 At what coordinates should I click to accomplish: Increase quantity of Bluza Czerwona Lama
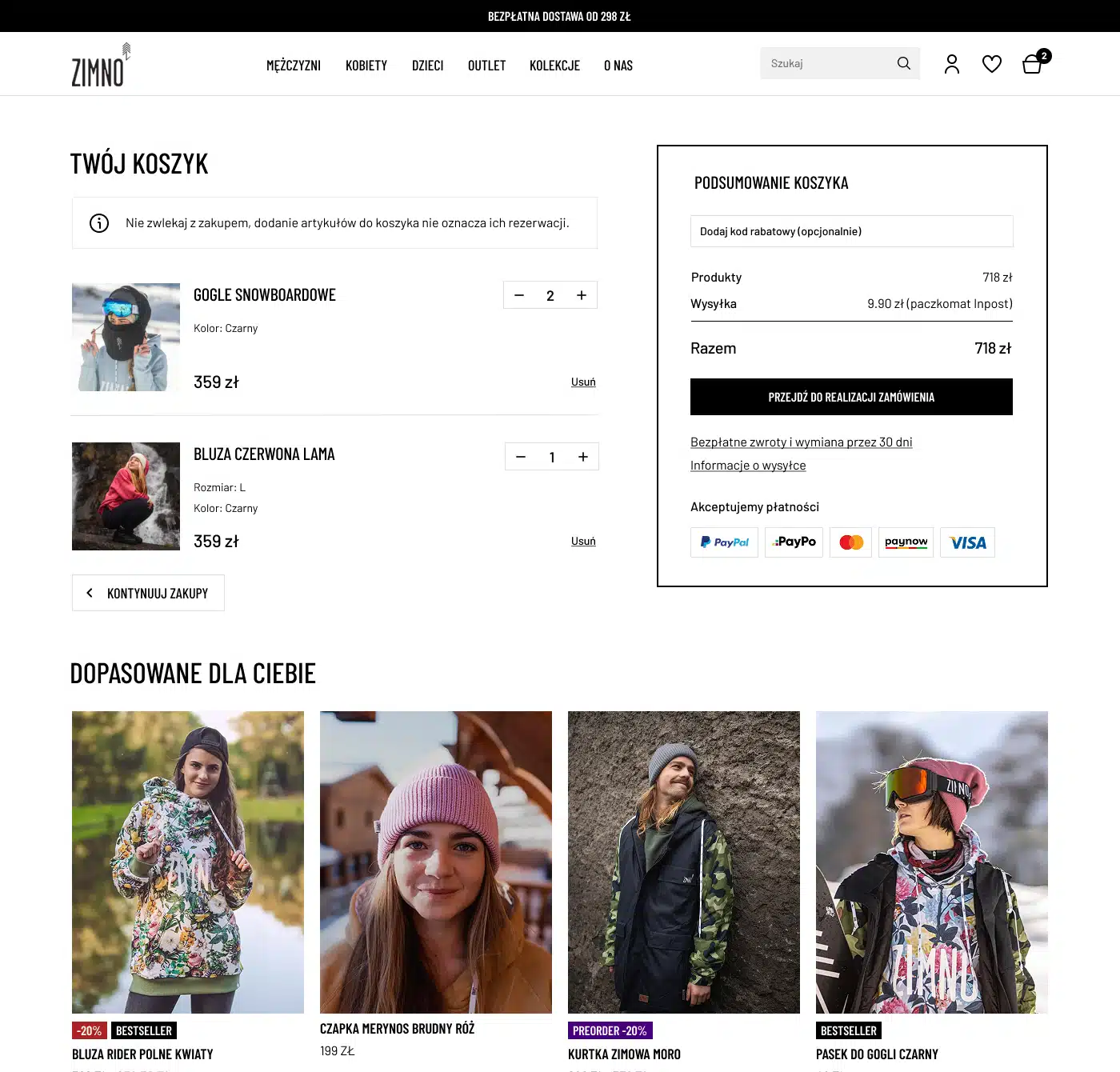[x=583, y=457]
